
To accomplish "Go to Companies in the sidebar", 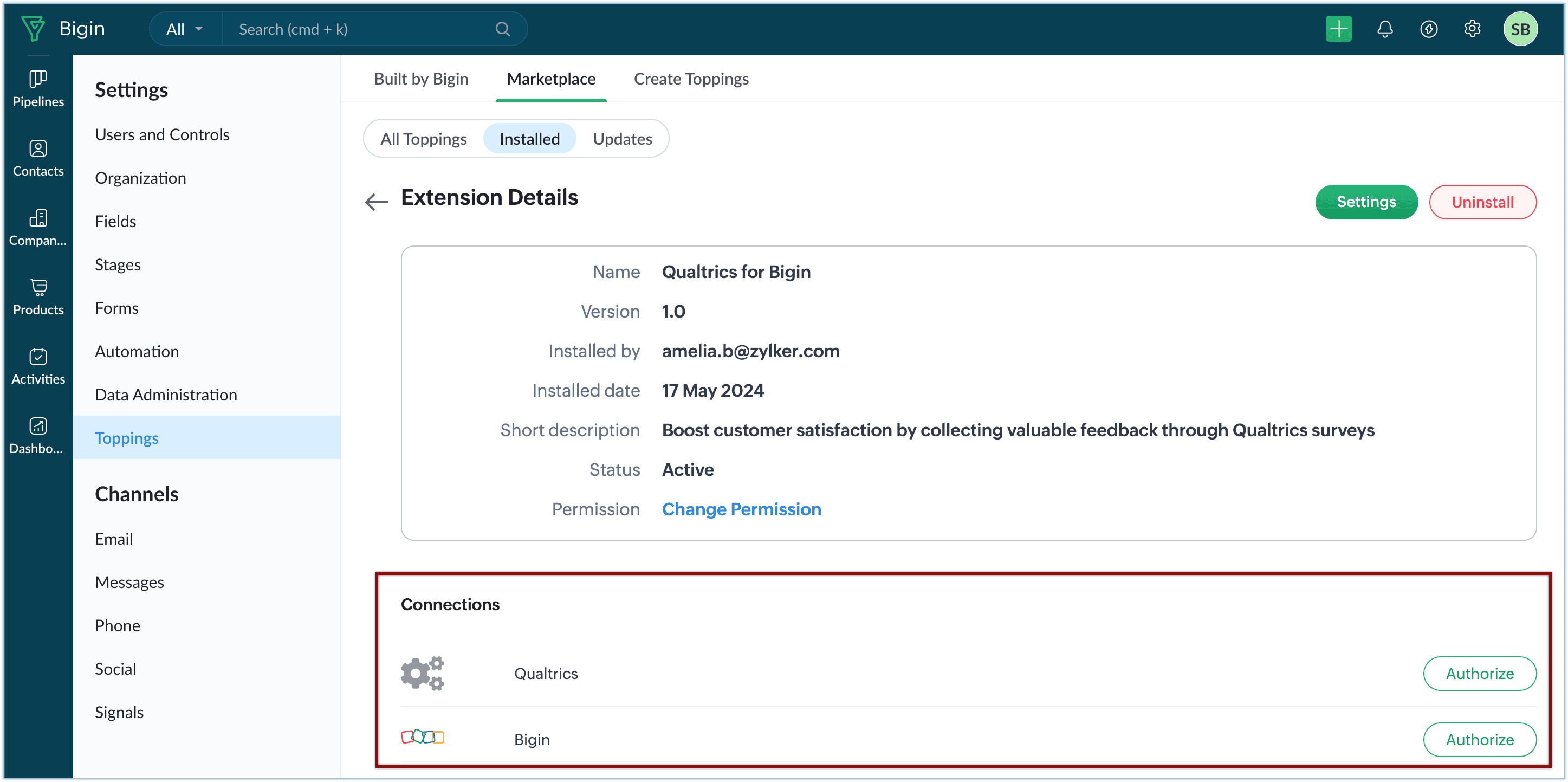I will pyautogui.click(x=38, y=228).
